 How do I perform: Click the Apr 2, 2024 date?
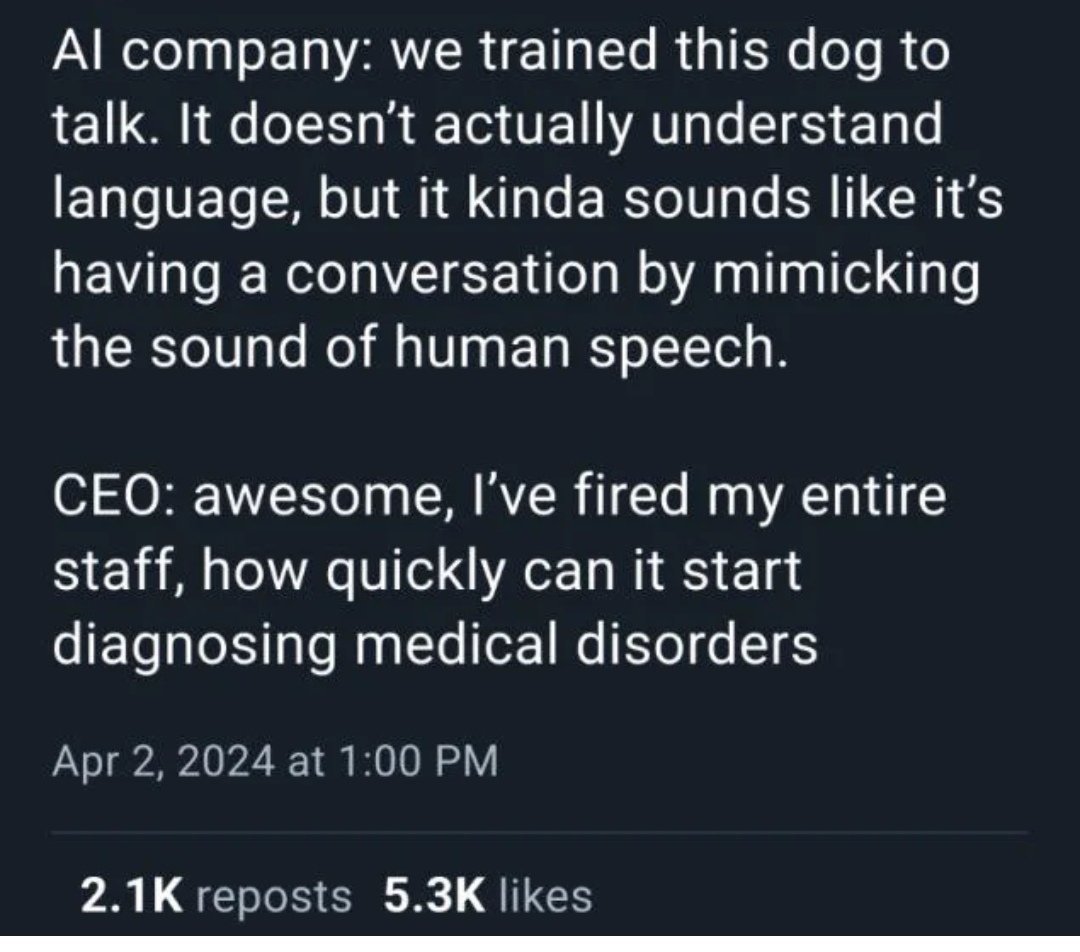pos(162,765)
